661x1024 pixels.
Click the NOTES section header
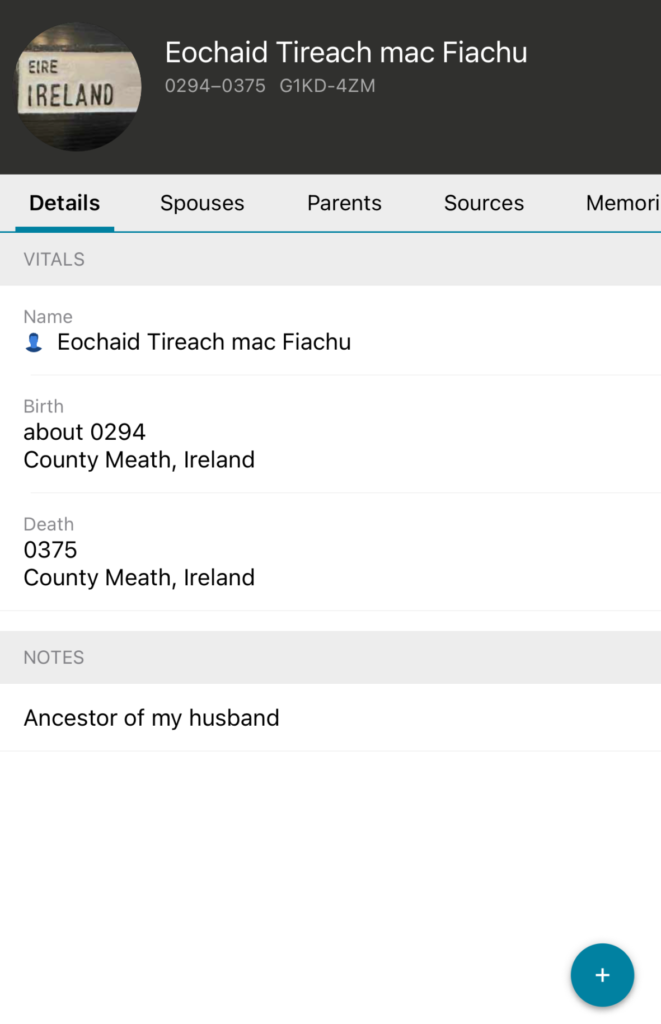(54, 657)
